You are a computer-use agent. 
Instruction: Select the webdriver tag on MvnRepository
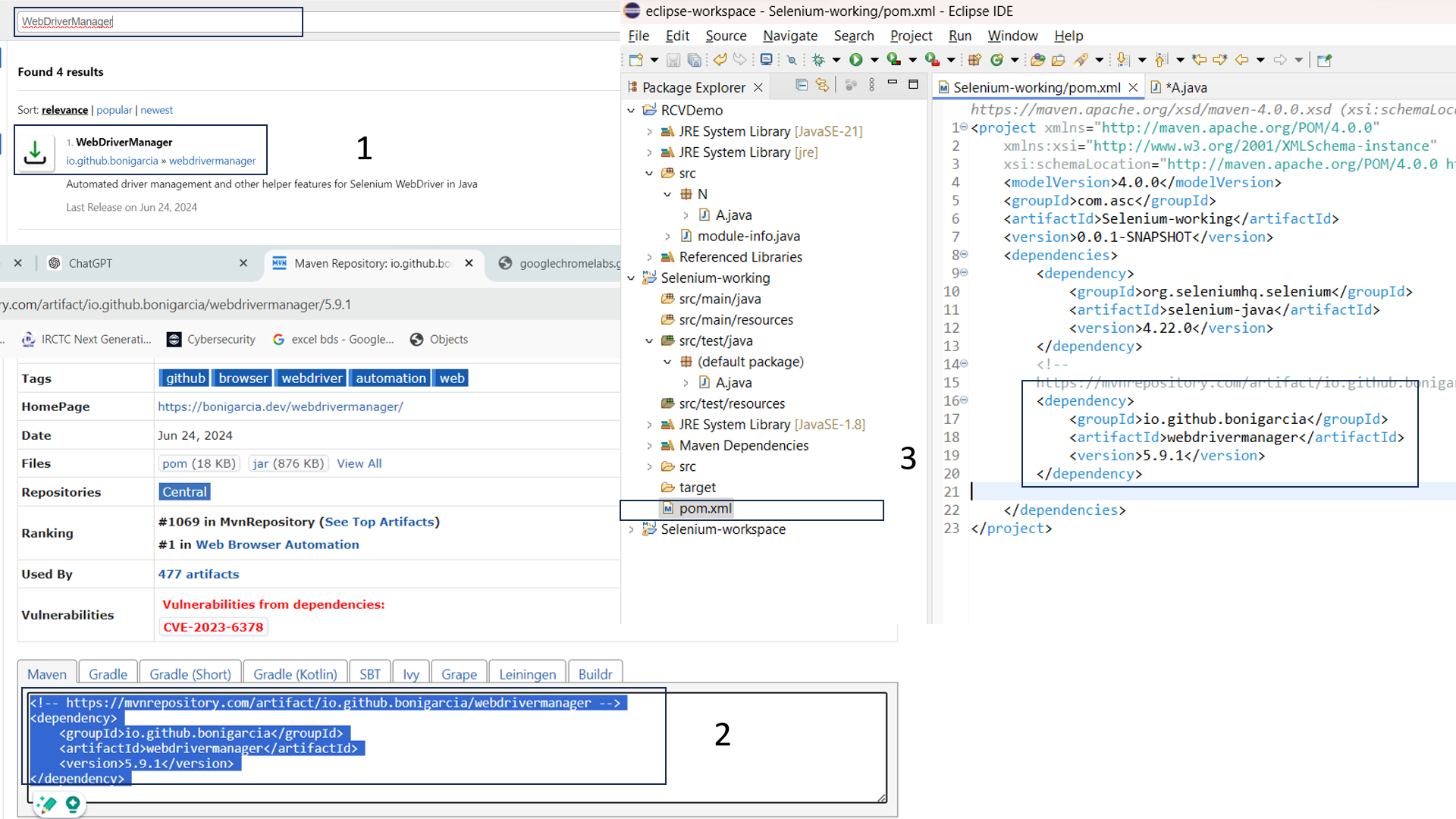tap(310, 378)
